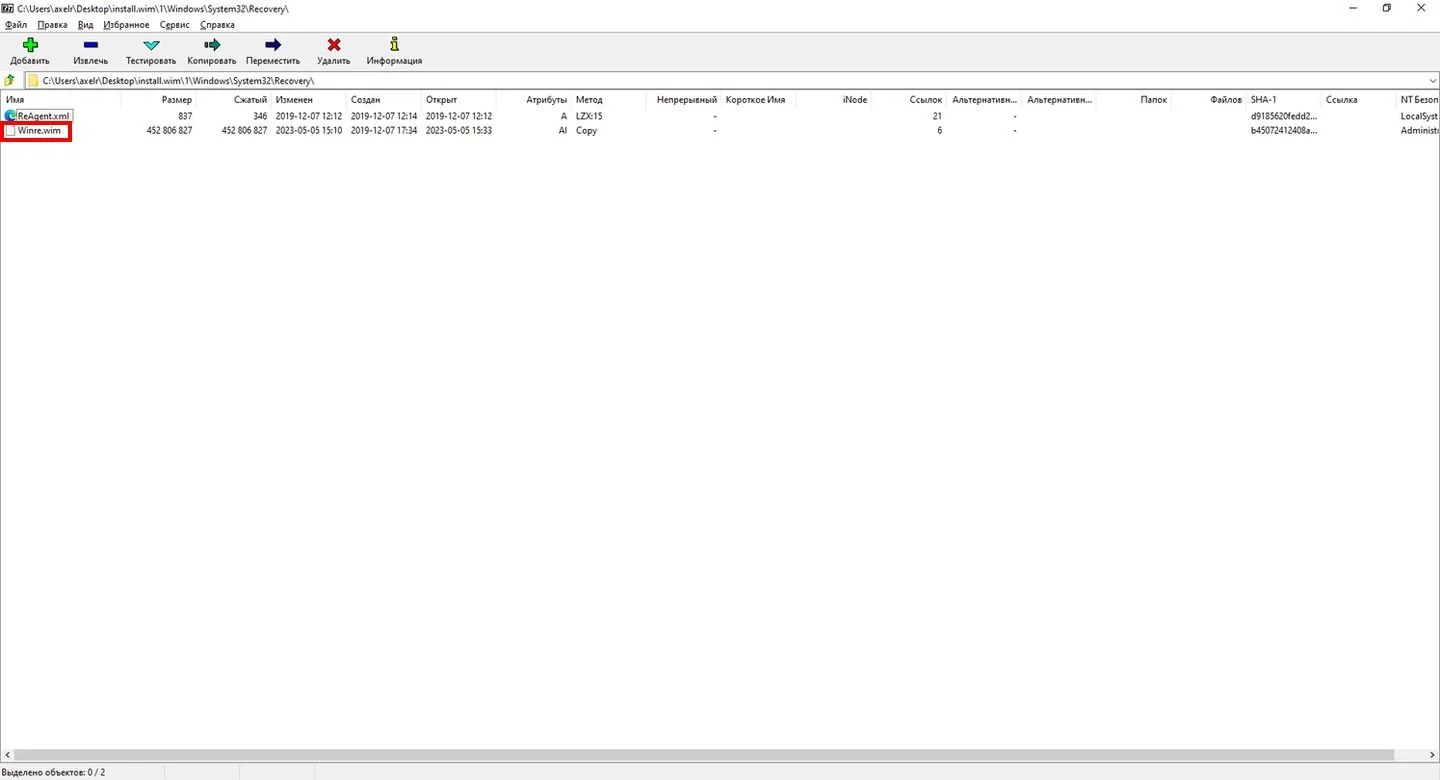
Task: Click the Копировать toolbar button
Action: pos(212,52)
